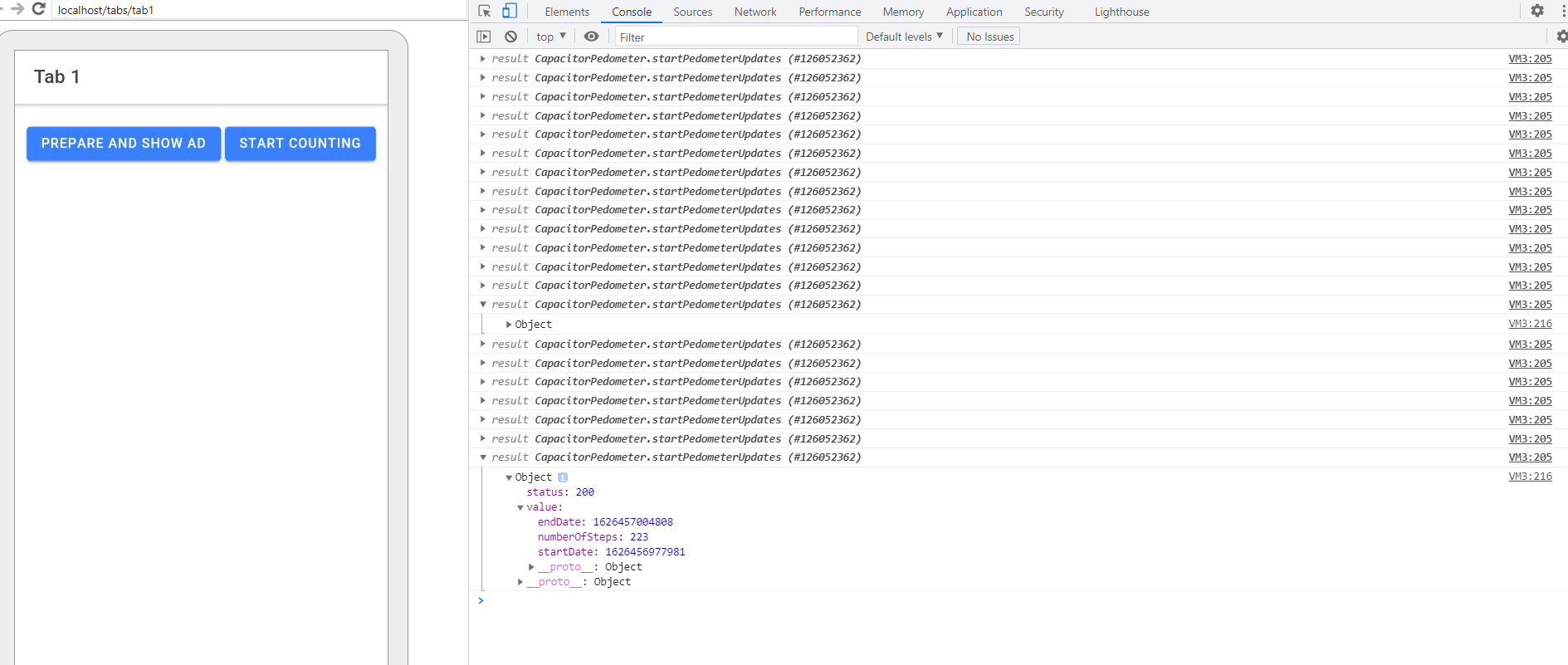This screenshot has width=1568, height=665.
Task: Open DevTools settings gear at top right
Action: pos(1537,11)
